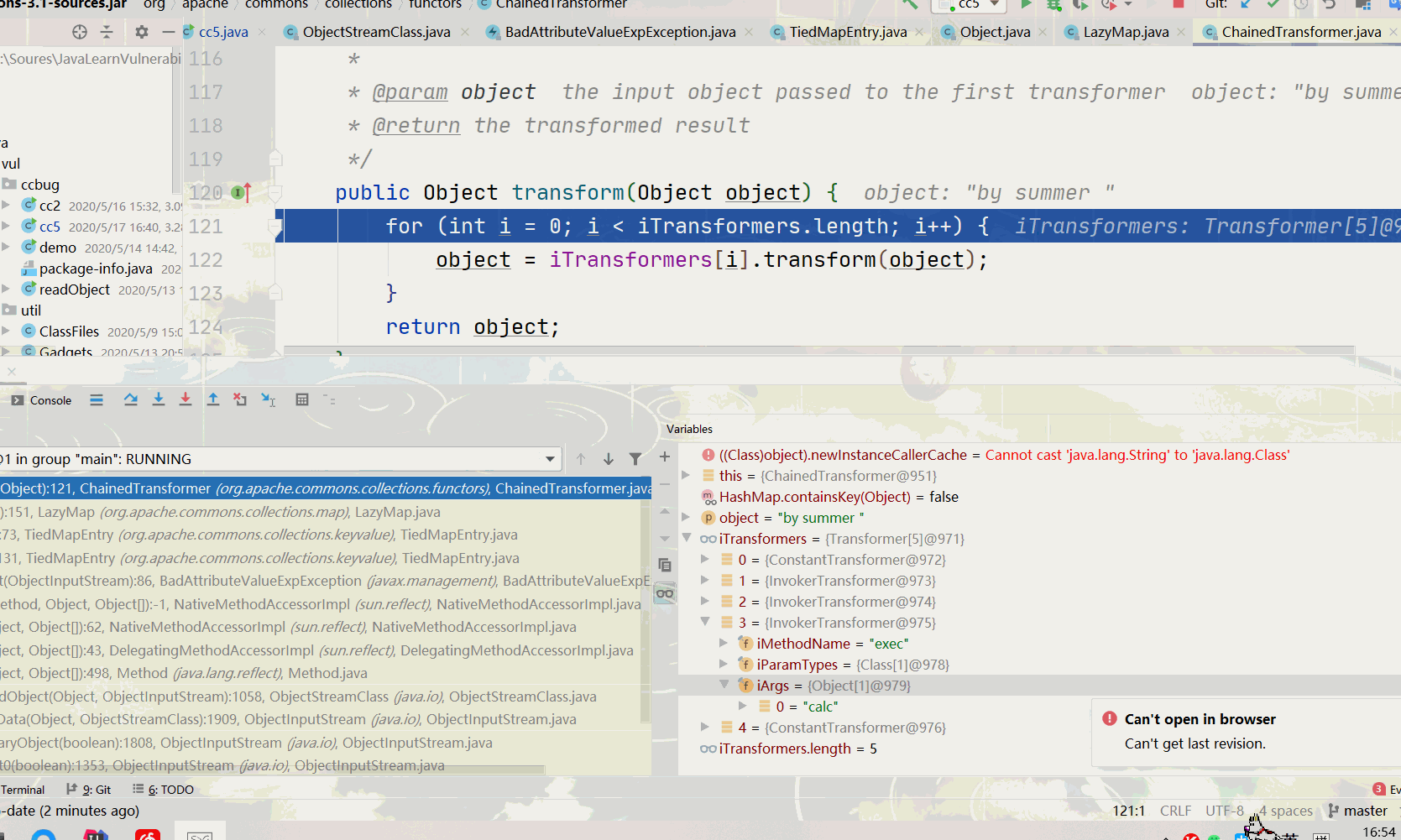Image resolution: width=1401 pixels, height=840 pixels.
Task: Click the Step Out debug icon
Action: point(213,400)
